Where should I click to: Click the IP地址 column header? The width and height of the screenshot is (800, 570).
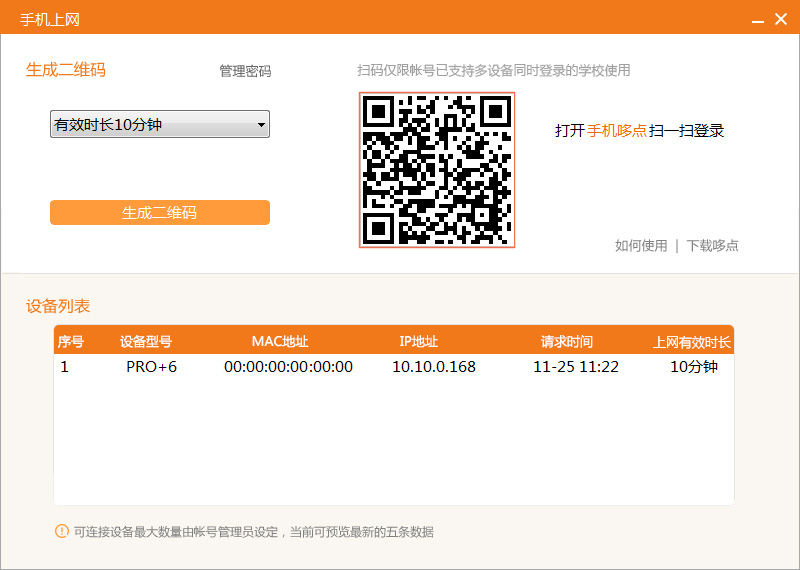click(418, 341)
